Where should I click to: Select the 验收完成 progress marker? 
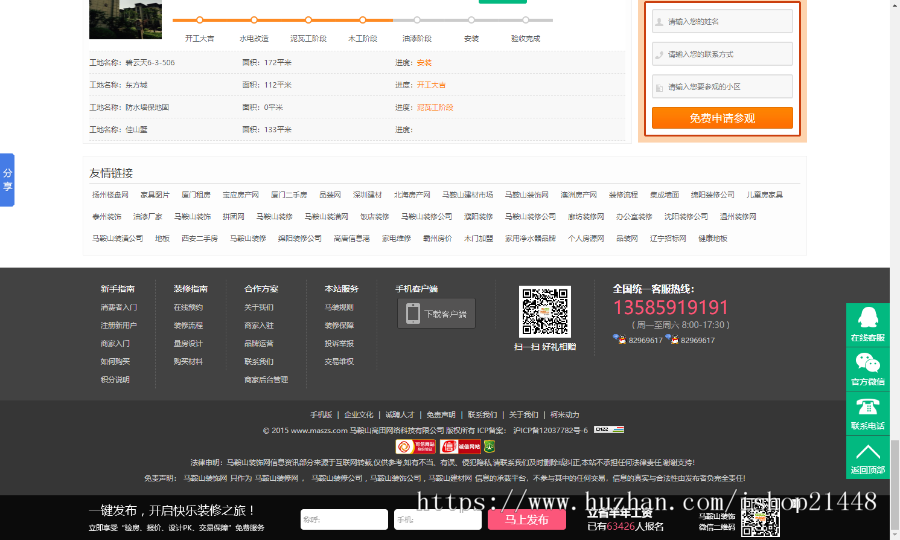[x=525, y=20]
